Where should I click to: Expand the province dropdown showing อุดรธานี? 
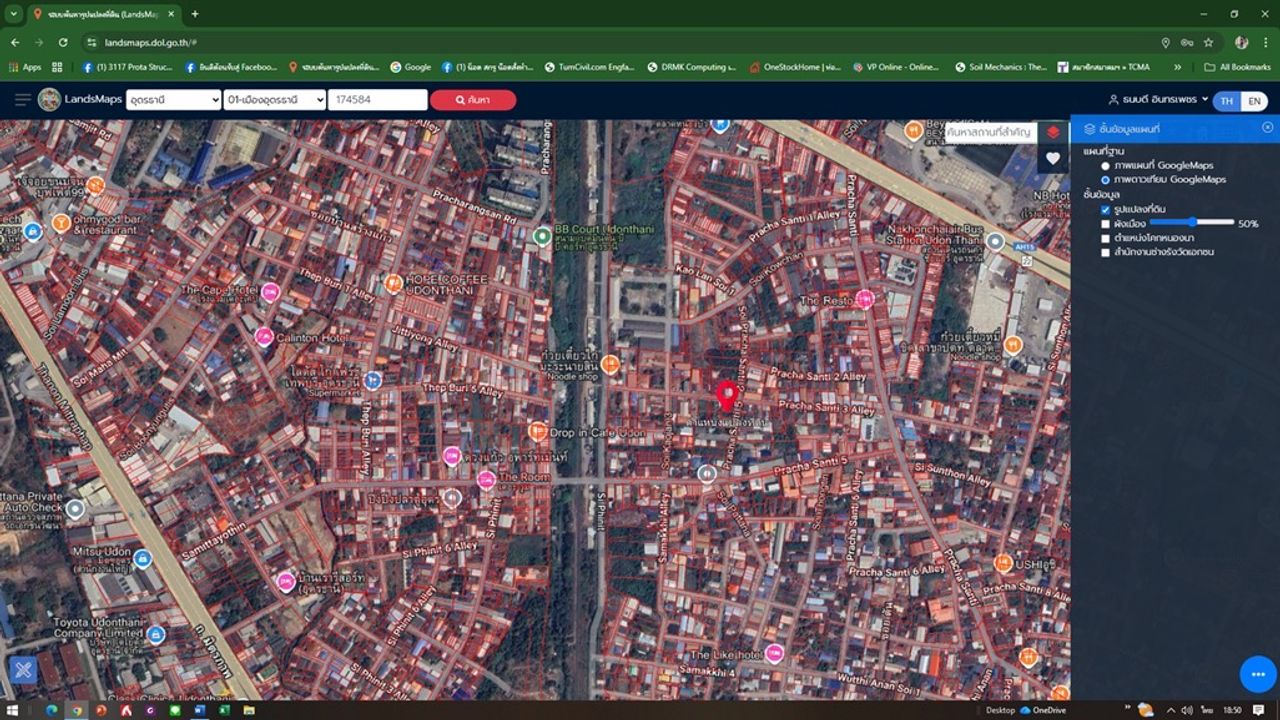[x=173, y=100]
